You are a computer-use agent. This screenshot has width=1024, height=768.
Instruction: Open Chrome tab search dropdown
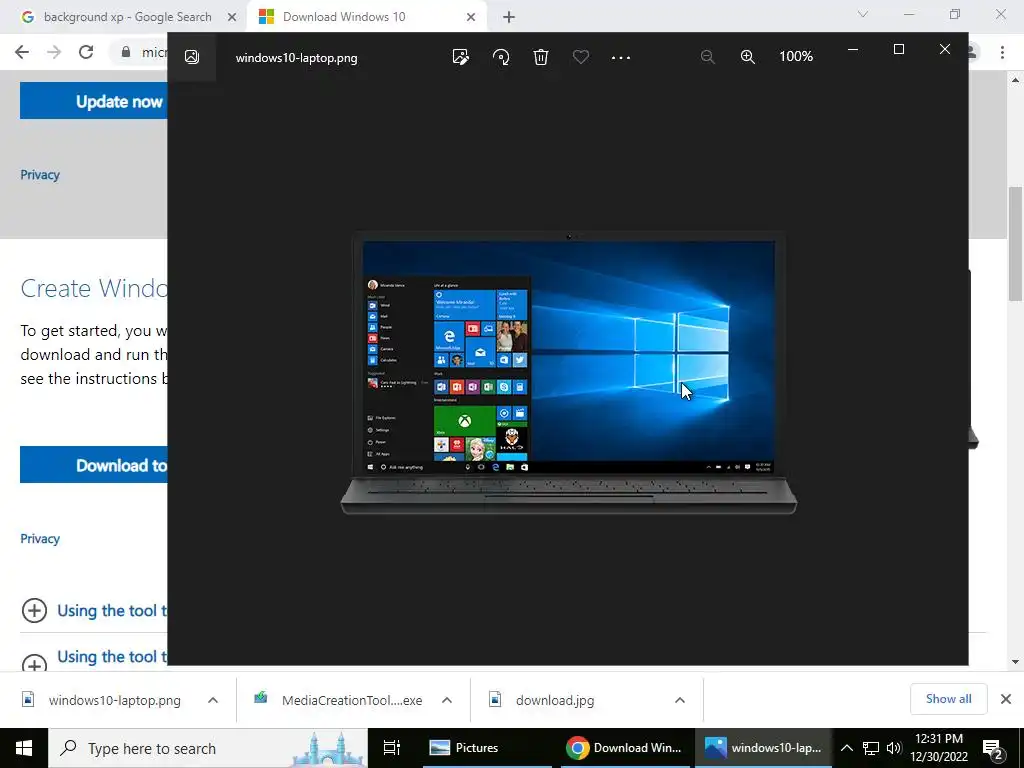(863, 14)
